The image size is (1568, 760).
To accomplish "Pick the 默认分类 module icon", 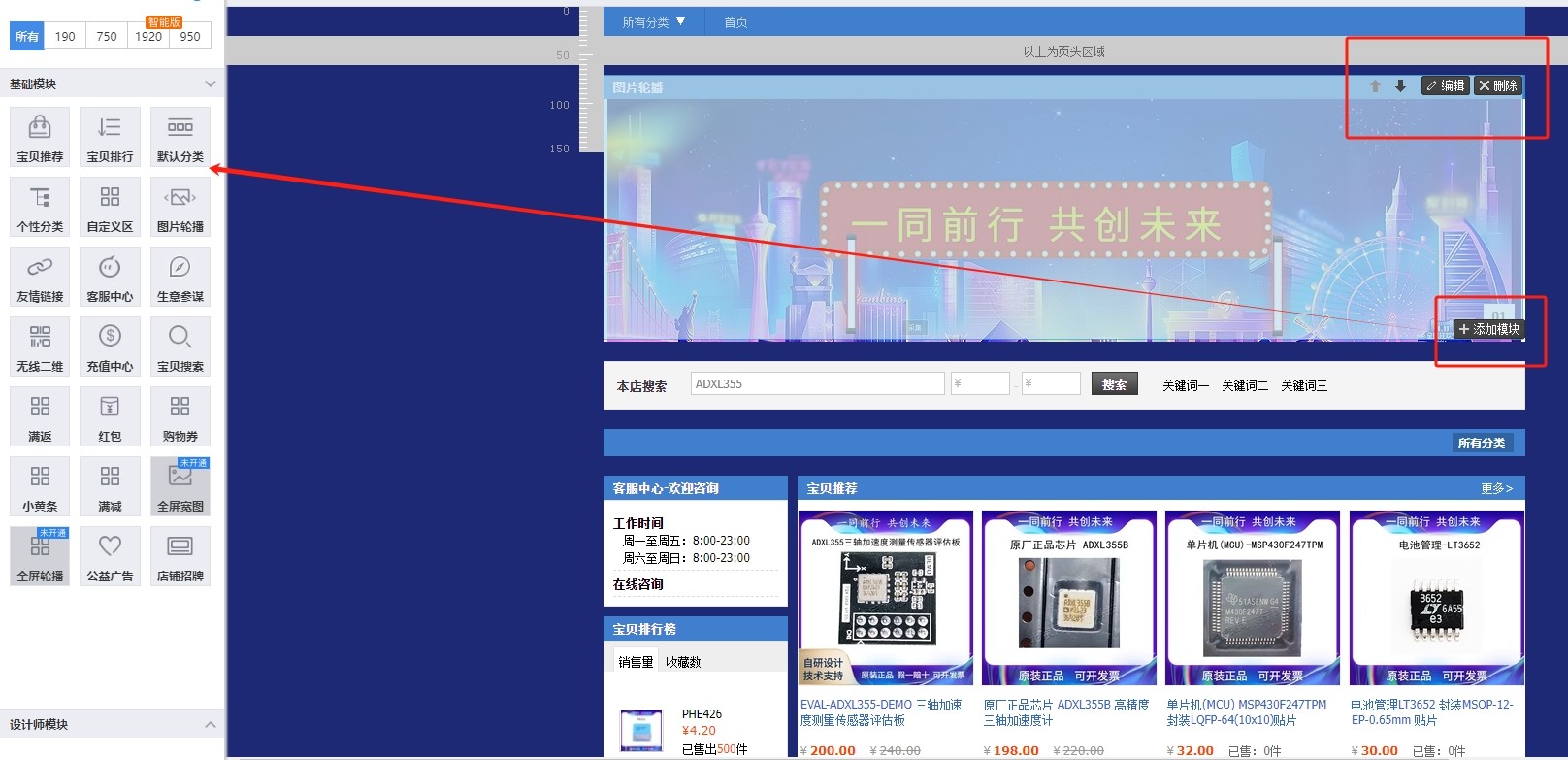I will click(x=180, y=137).
